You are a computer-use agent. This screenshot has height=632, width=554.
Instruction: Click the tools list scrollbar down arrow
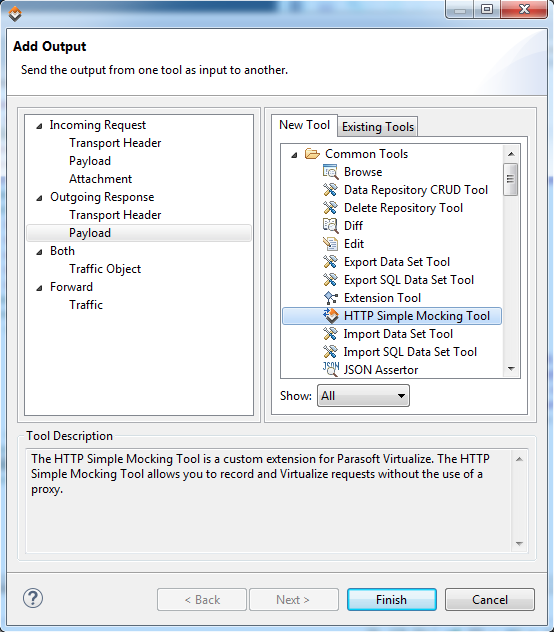(x=511, y=369)
